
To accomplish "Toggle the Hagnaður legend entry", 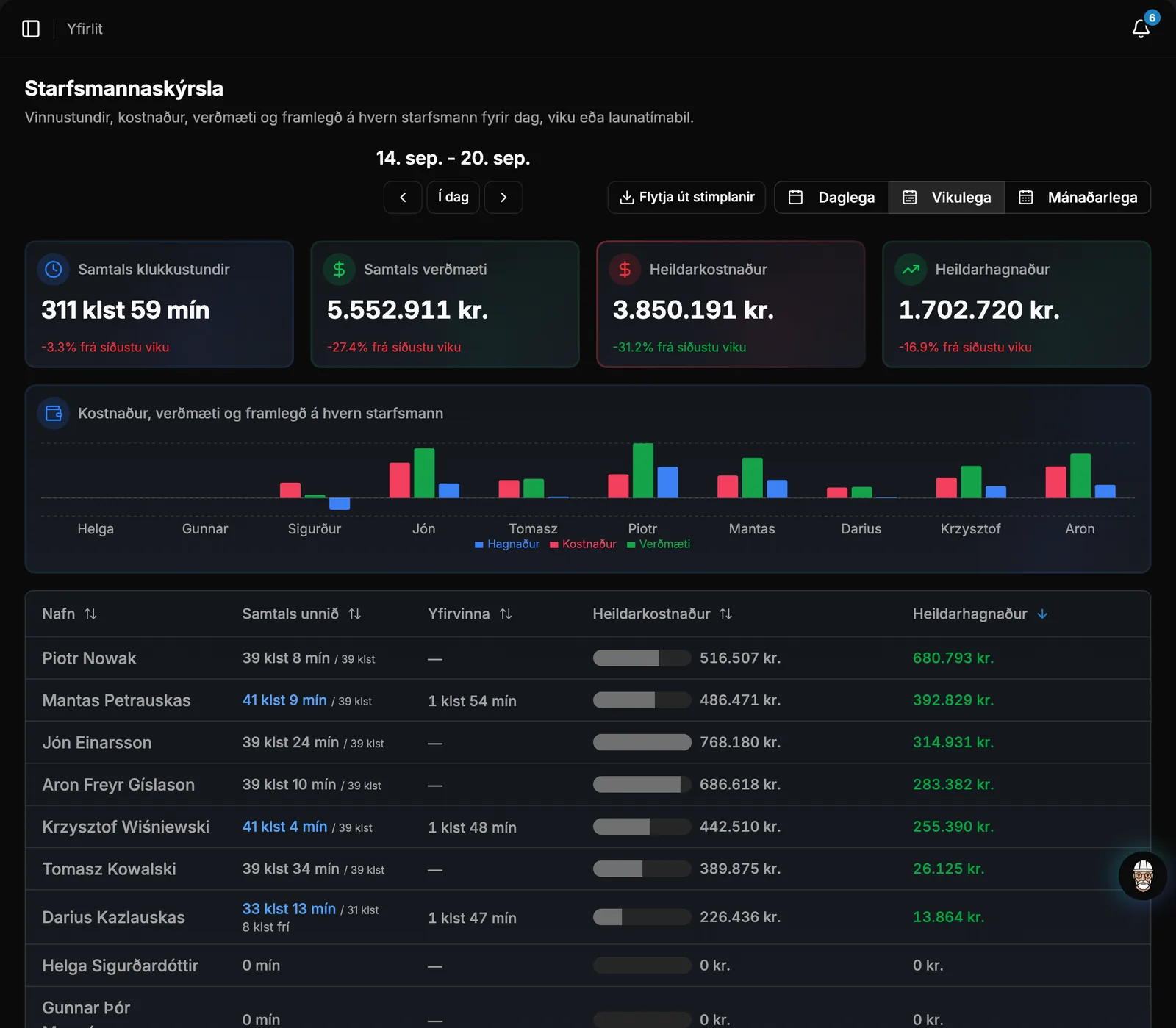I will click(507, 544).
